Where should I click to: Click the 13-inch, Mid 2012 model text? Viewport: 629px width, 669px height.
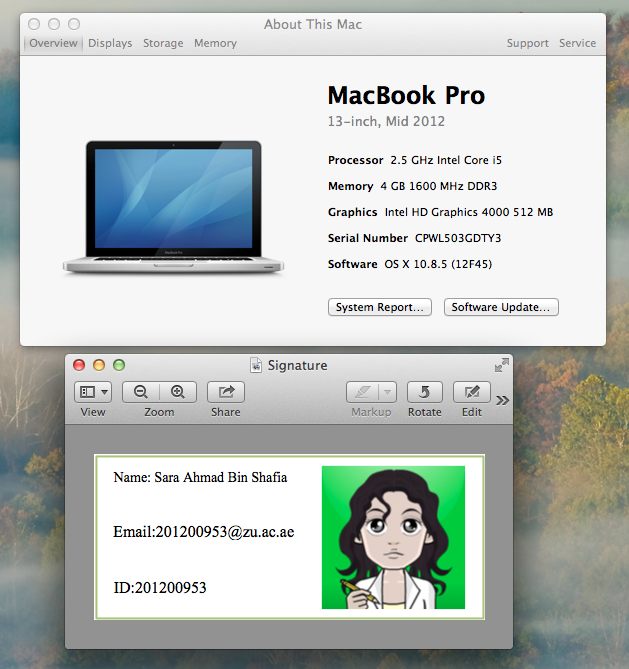[386, 122]
